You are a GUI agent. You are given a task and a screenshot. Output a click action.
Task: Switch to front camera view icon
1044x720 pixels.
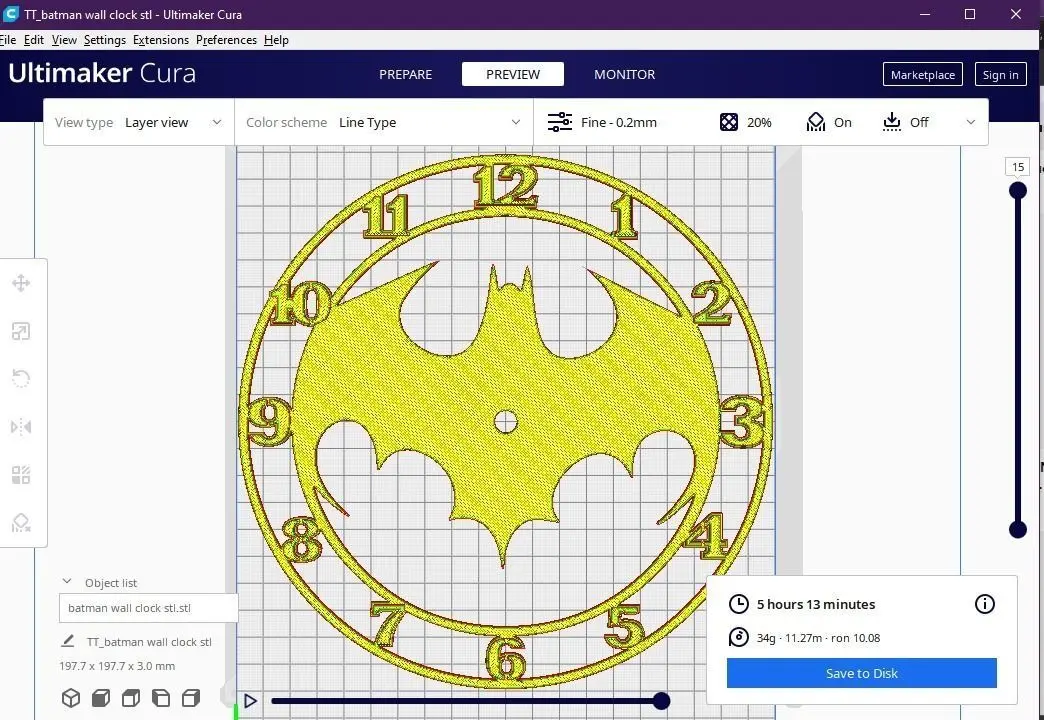coord(101,697)
